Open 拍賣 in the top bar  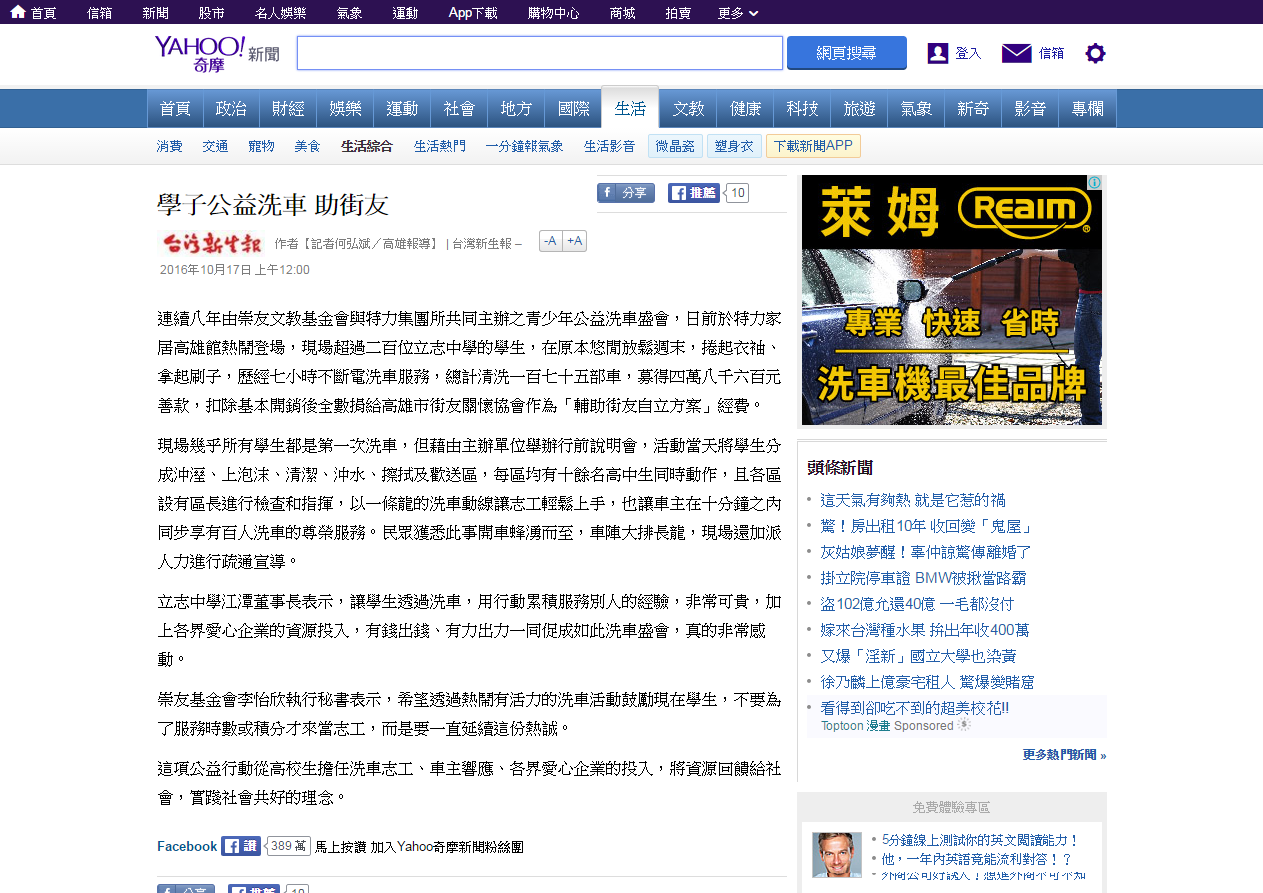pyautogui.click(x=678, y=13)
